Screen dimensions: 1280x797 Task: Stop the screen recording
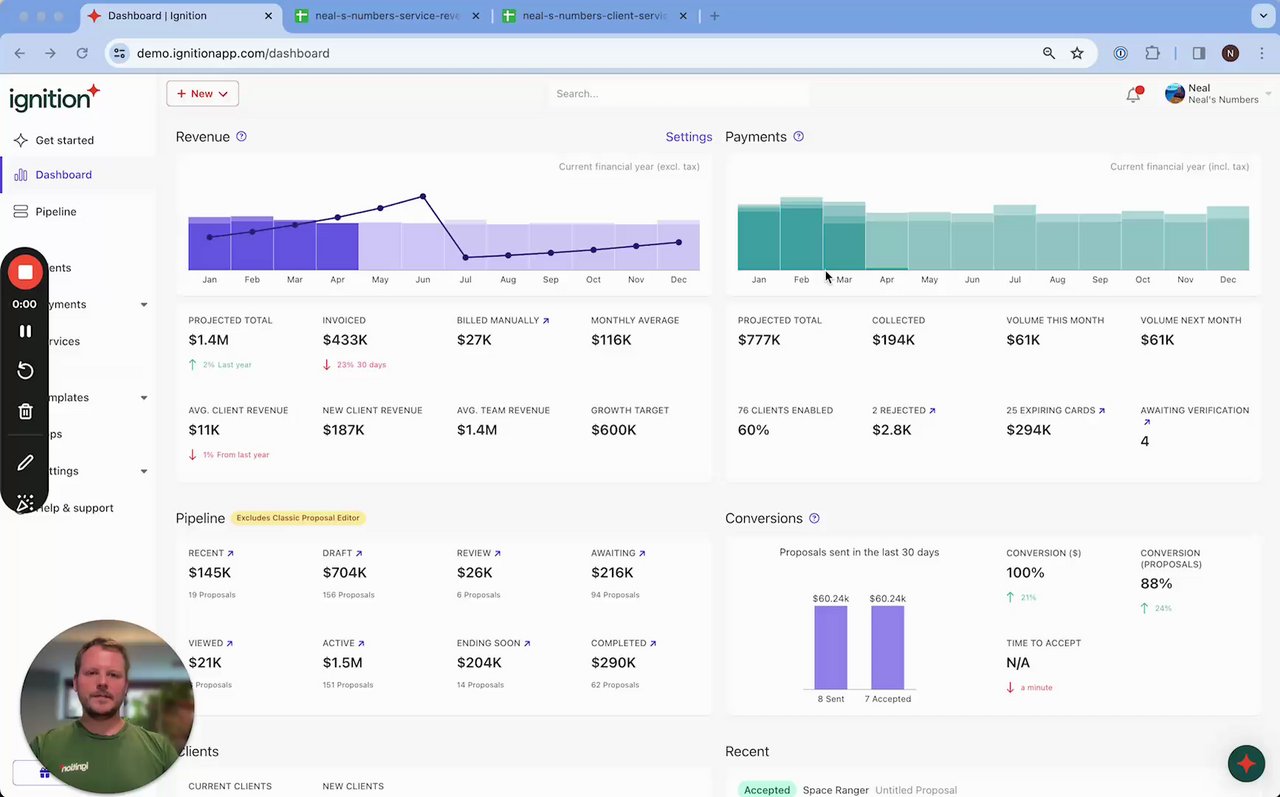point(25,272)
